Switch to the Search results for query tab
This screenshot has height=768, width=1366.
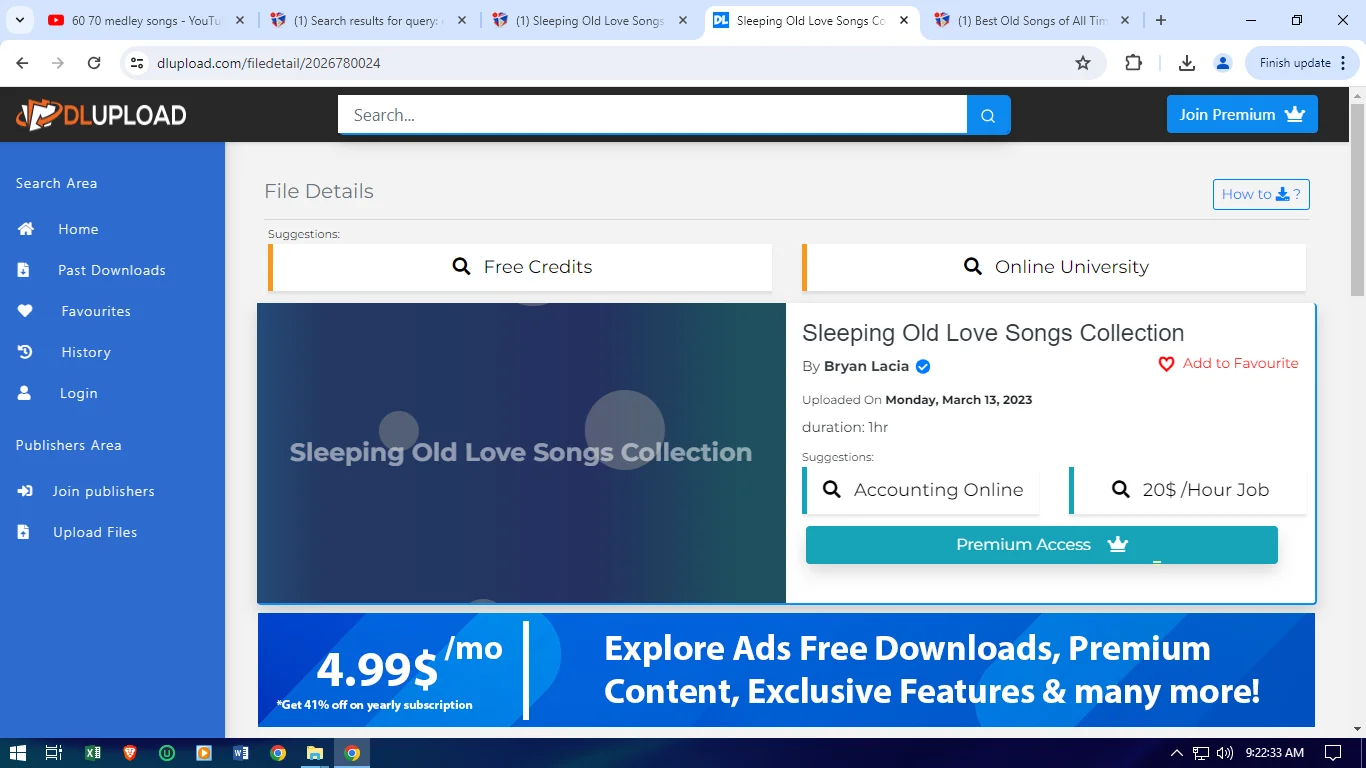pos(365,20)
